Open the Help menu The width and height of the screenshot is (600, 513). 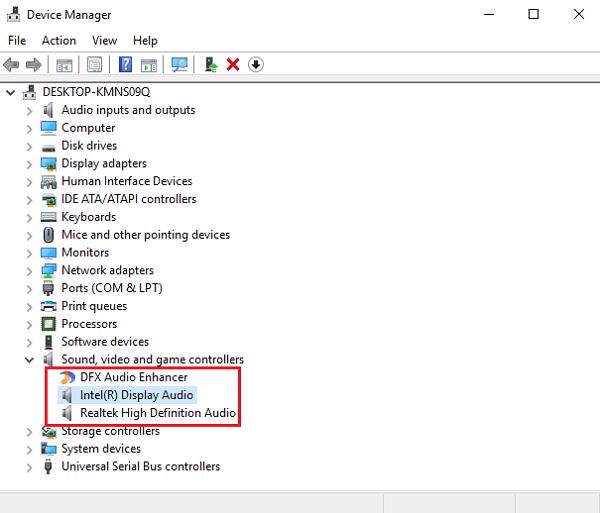pyautogui.click(x=145, y=41)
